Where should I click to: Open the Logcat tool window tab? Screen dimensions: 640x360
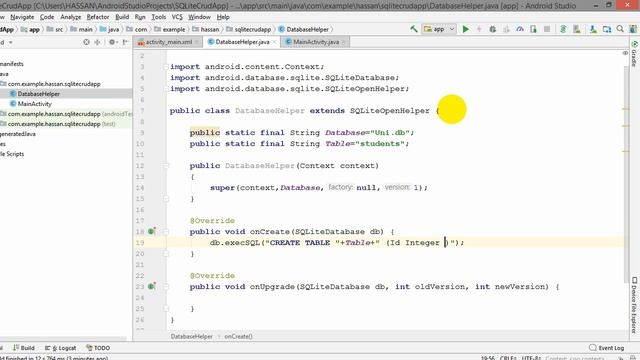point(60,348)
